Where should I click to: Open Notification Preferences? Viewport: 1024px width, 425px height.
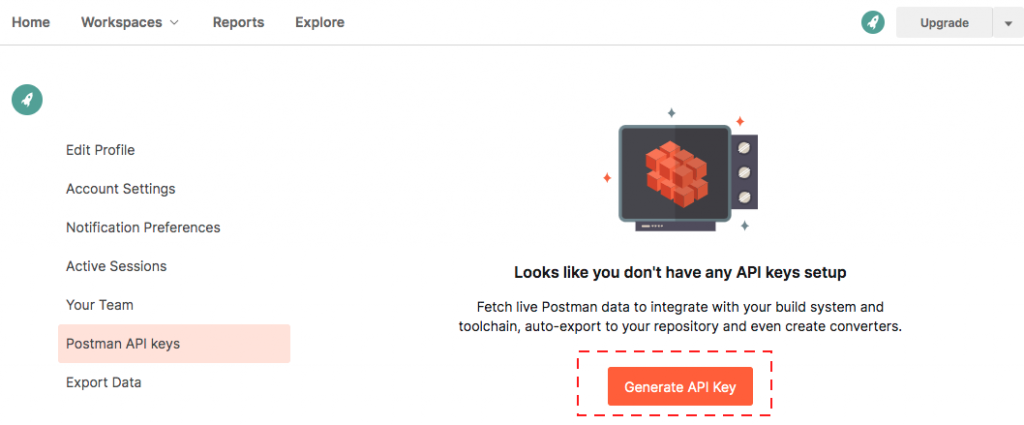coord(143,227)
